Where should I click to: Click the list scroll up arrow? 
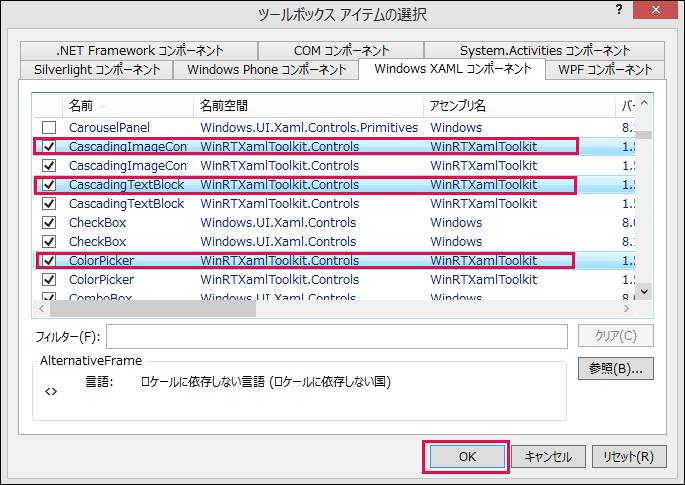644,104
